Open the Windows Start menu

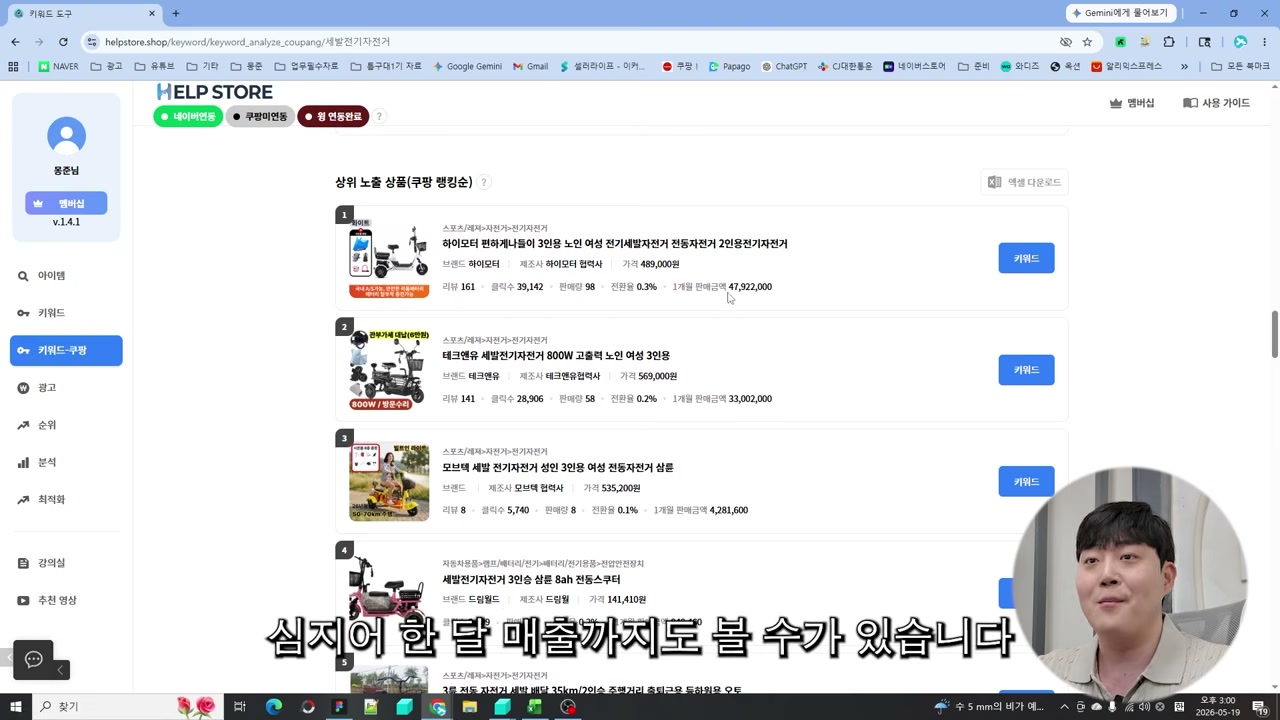15,707
